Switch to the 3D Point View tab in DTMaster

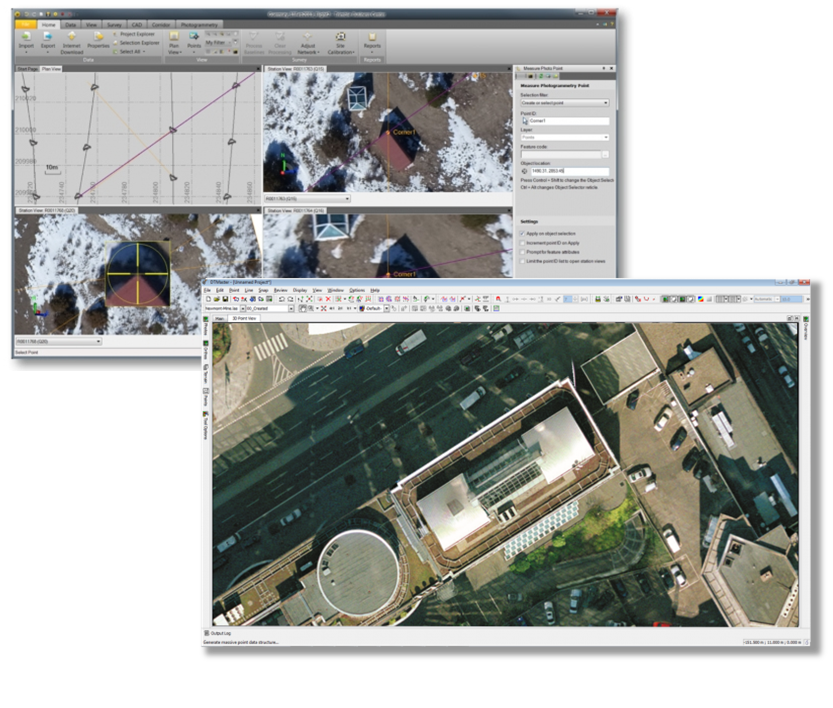pyautogui.click(x=244, y=318)
